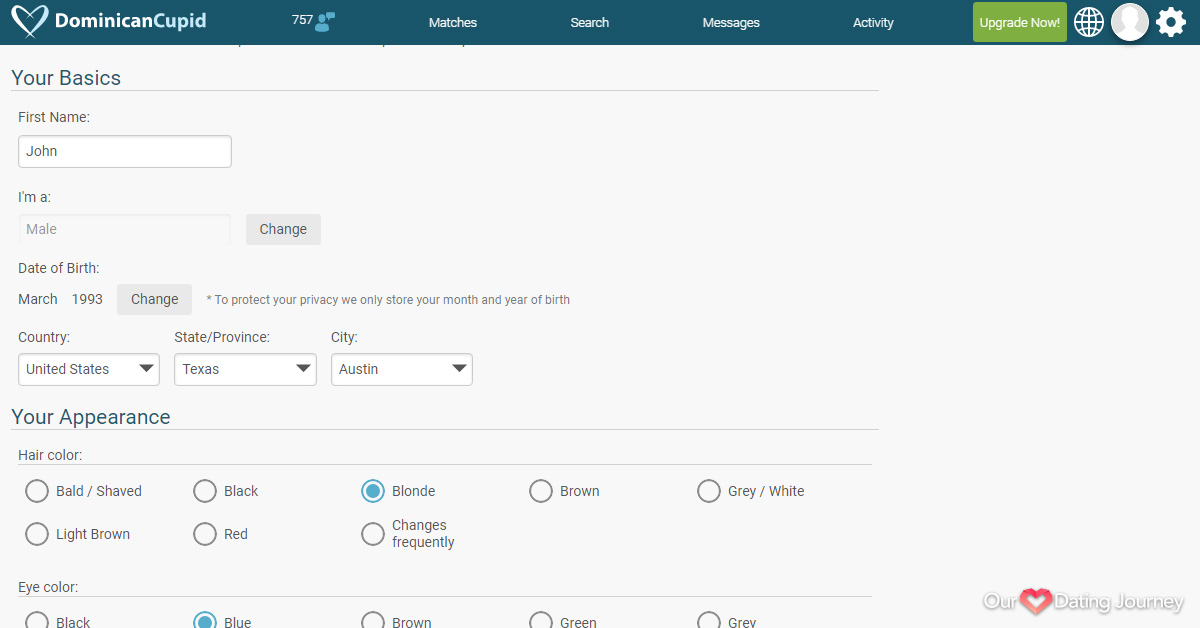This screenshot has height=628, width=1200.
Task: Go to the Matches menu
Action: [x=453, y=23]
